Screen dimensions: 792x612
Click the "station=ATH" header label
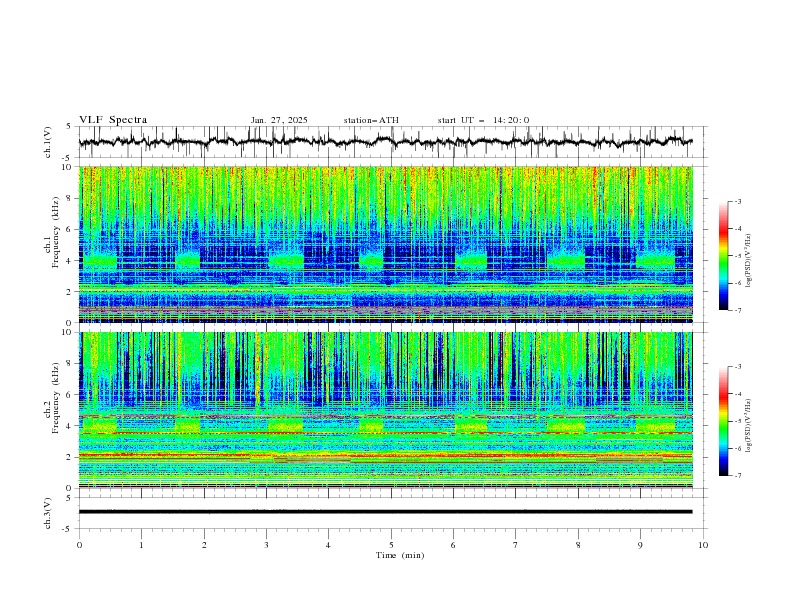tap(371, 120)
